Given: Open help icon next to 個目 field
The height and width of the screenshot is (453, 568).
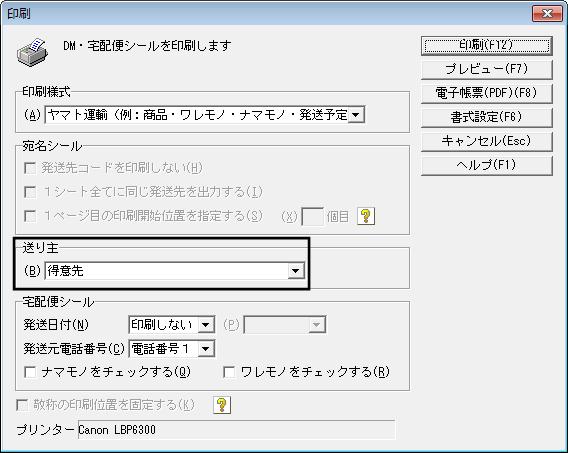Looking at the screenshot, I should tap(366, 216).
